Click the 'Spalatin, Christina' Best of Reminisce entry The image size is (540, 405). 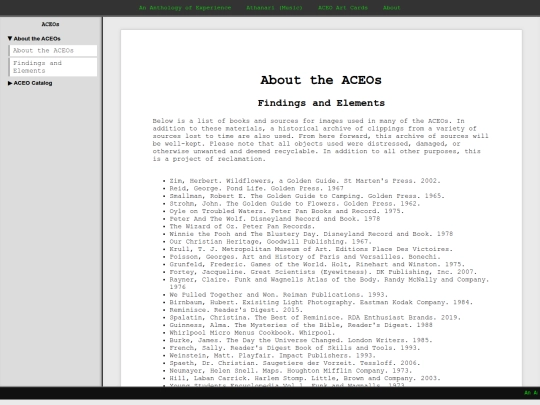pos(315,318)
